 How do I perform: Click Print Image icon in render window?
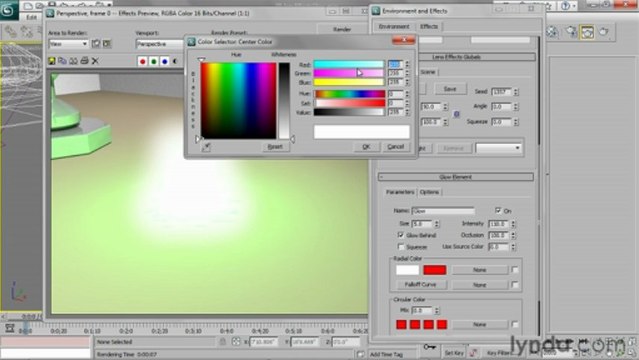pyautogui.click(x=84, y=61)
